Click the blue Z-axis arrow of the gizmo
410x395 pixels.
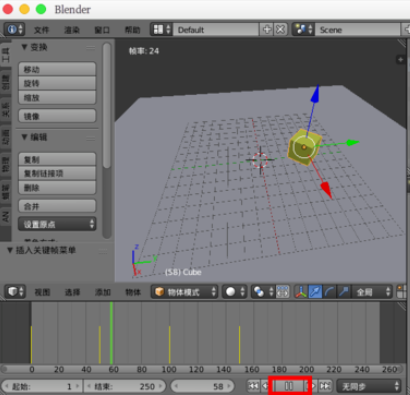tap(315, 94)
